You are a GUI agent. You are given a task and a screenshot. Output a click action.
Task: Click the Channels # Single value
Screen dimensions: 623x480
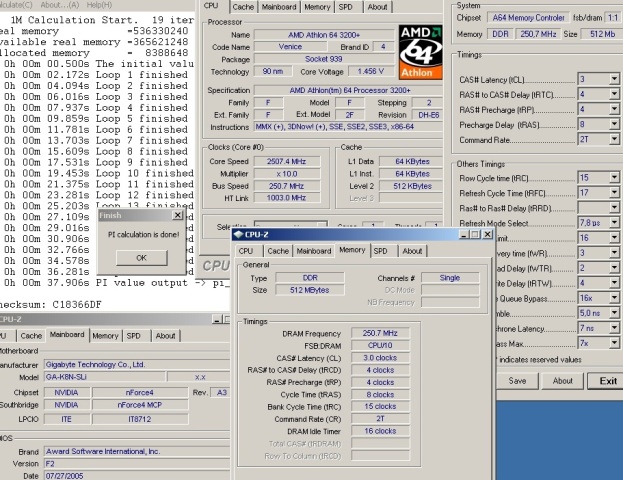pos(450,278)
